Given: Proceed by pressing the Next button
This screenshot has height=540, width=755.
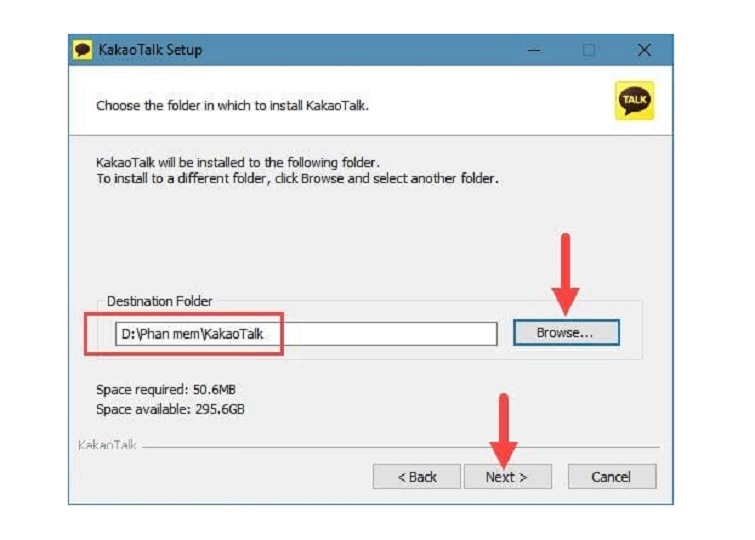Looking at the screenshot, I should (x=507, y=477).
